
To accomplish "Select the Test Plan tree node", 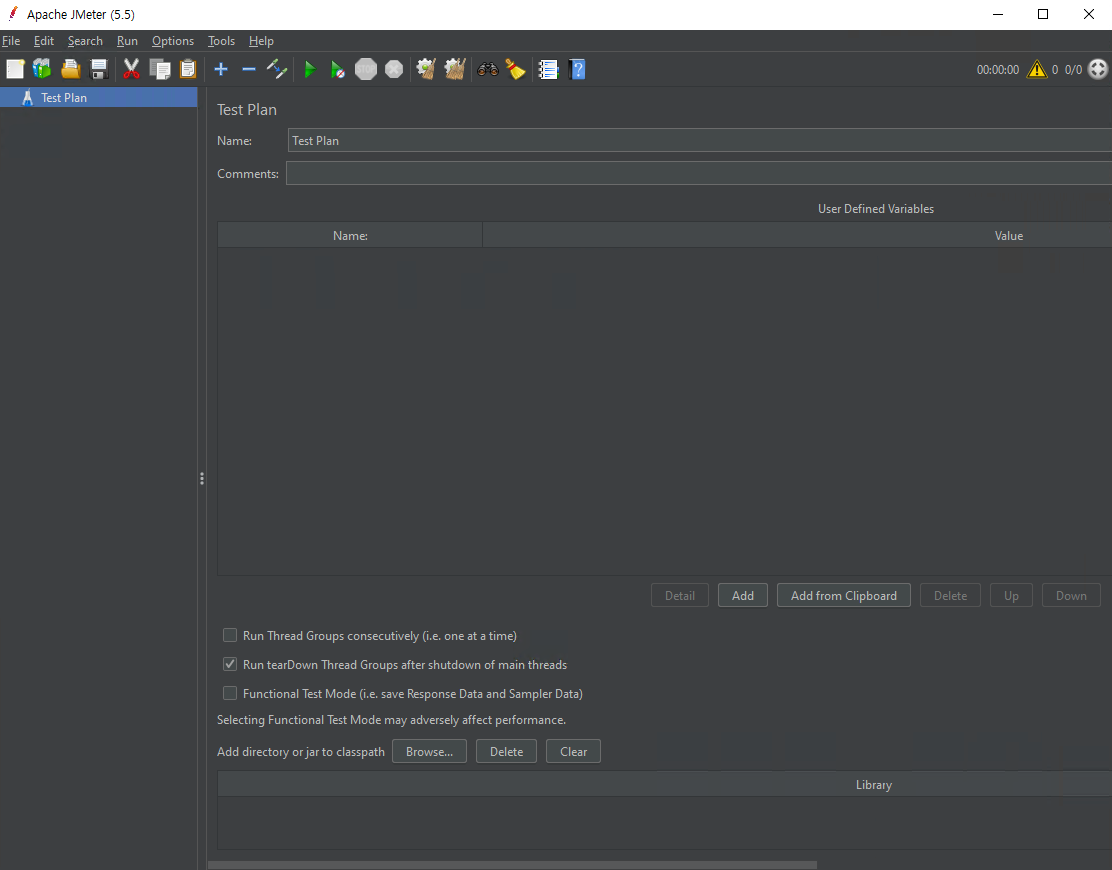I will pyautogui.click(x=99, y=98).
